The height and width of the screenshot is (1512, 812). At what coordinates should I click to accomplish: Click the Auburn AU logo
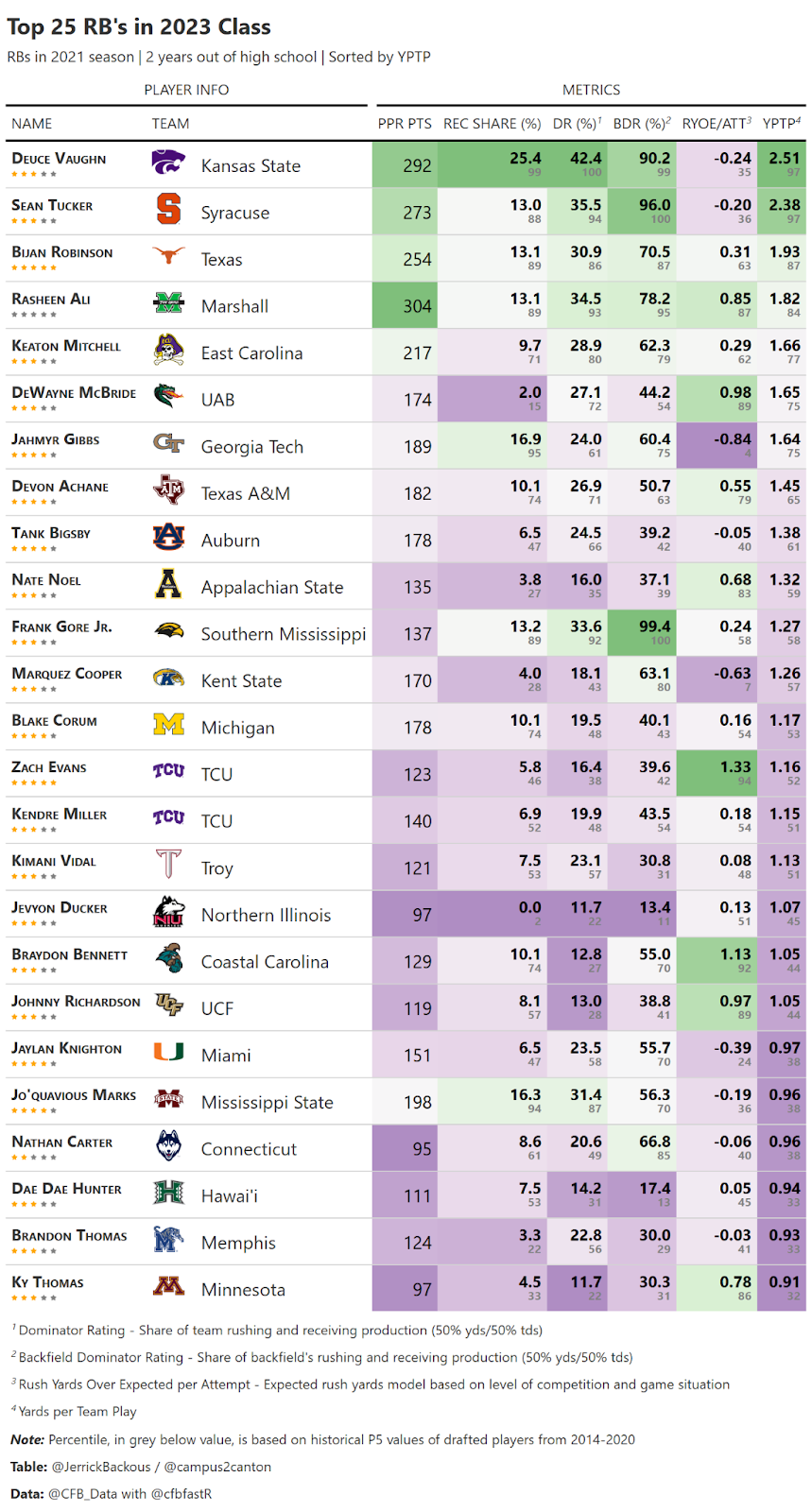point(168,537)
